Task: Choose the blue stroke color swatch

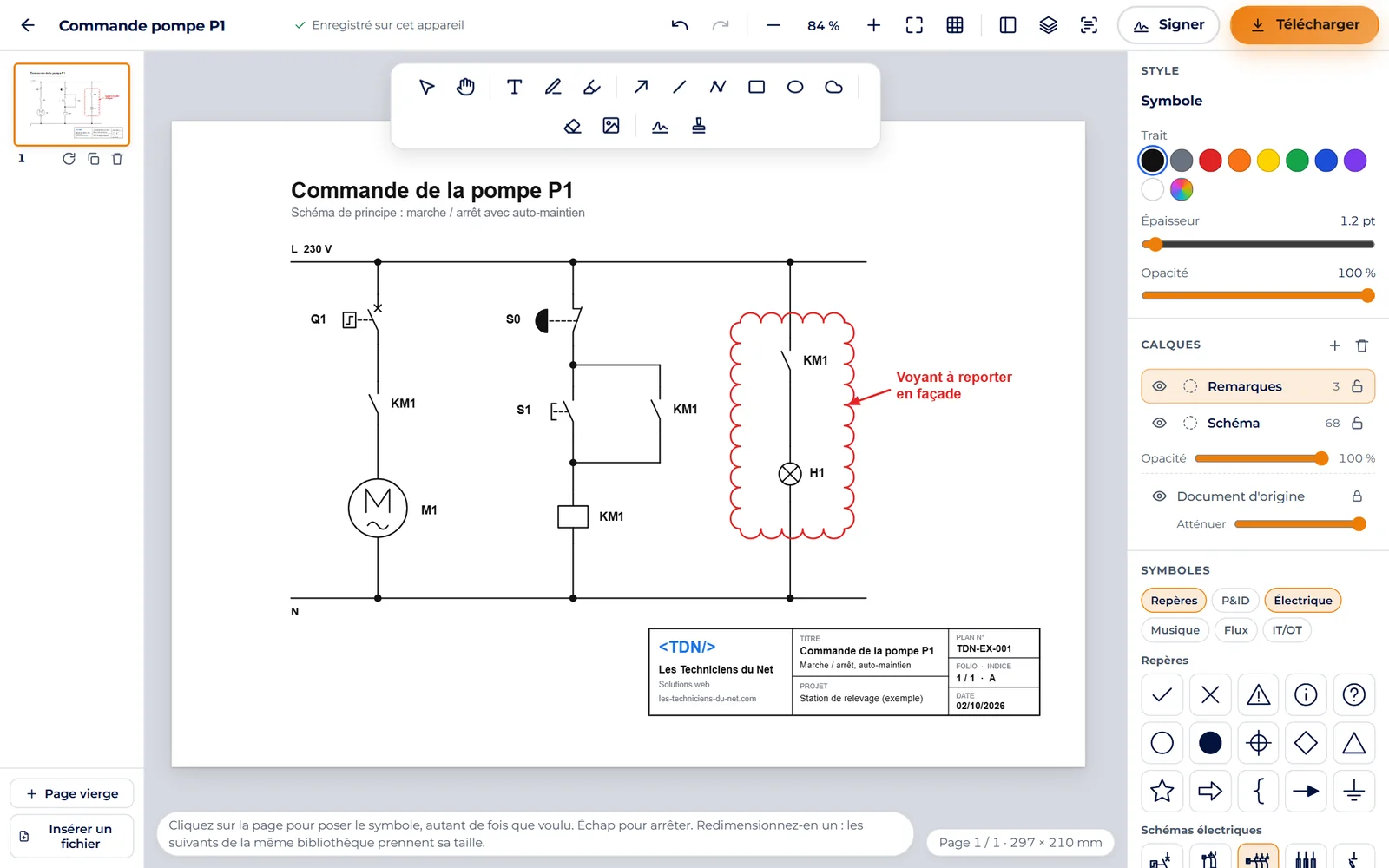Action: (x=1326, y=161)
